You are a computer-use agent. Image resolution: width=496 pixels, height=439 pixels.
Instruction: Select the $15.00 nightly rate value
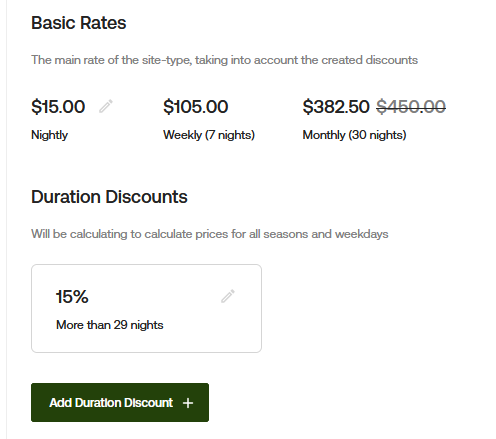[58, 107]
